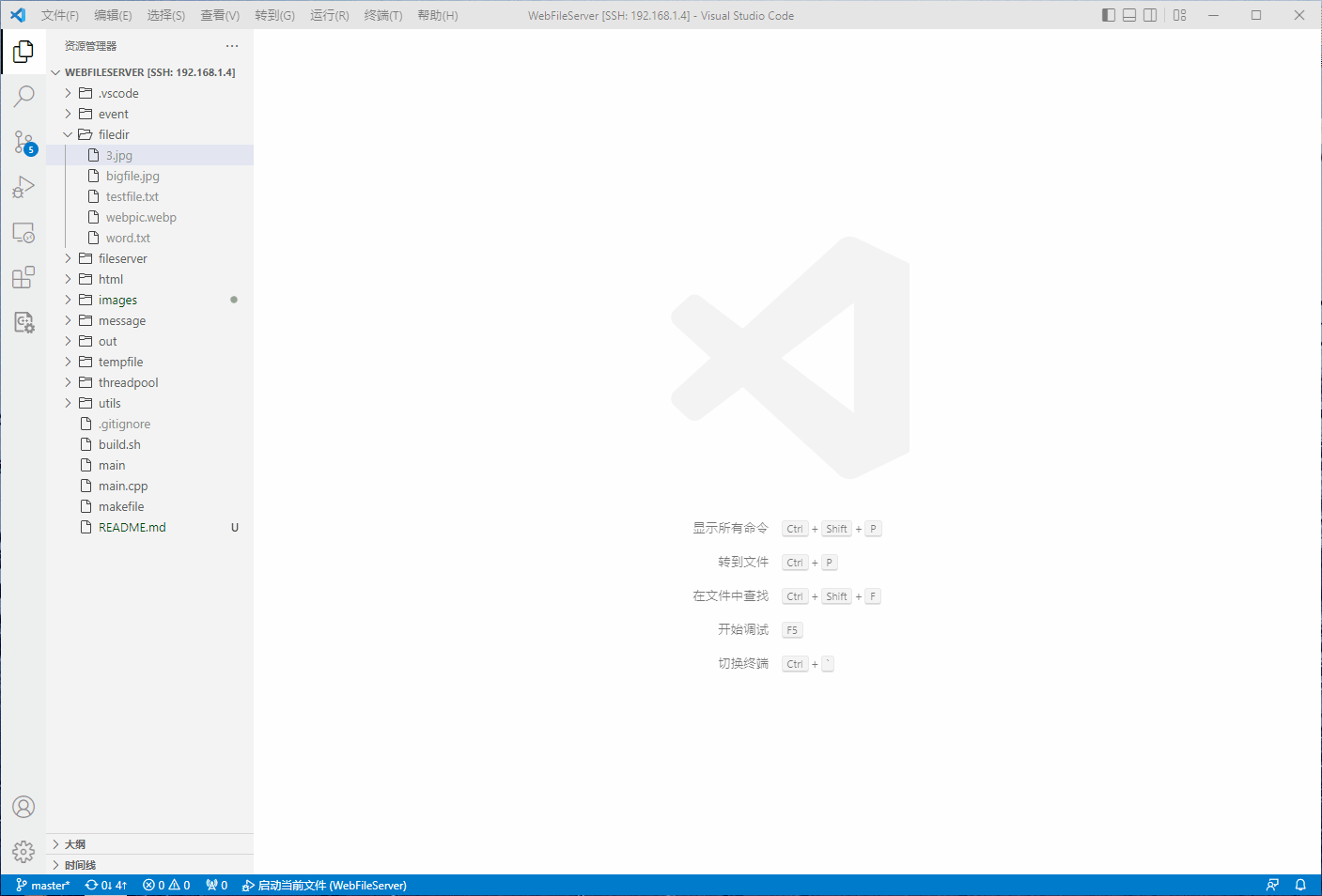This screenshot has width=1322, height=896.
Task: Open Remote Explorer view
Action: click(23, 232)
